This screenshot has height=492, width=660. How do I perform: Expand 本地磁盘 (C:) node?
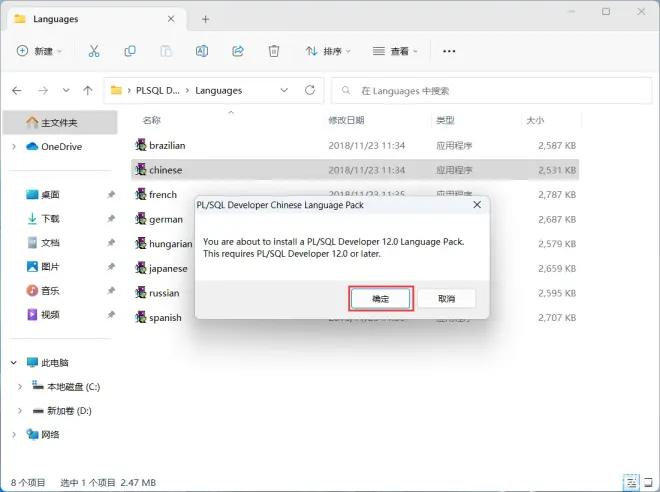pyautogui.click(x=20, y=386)
